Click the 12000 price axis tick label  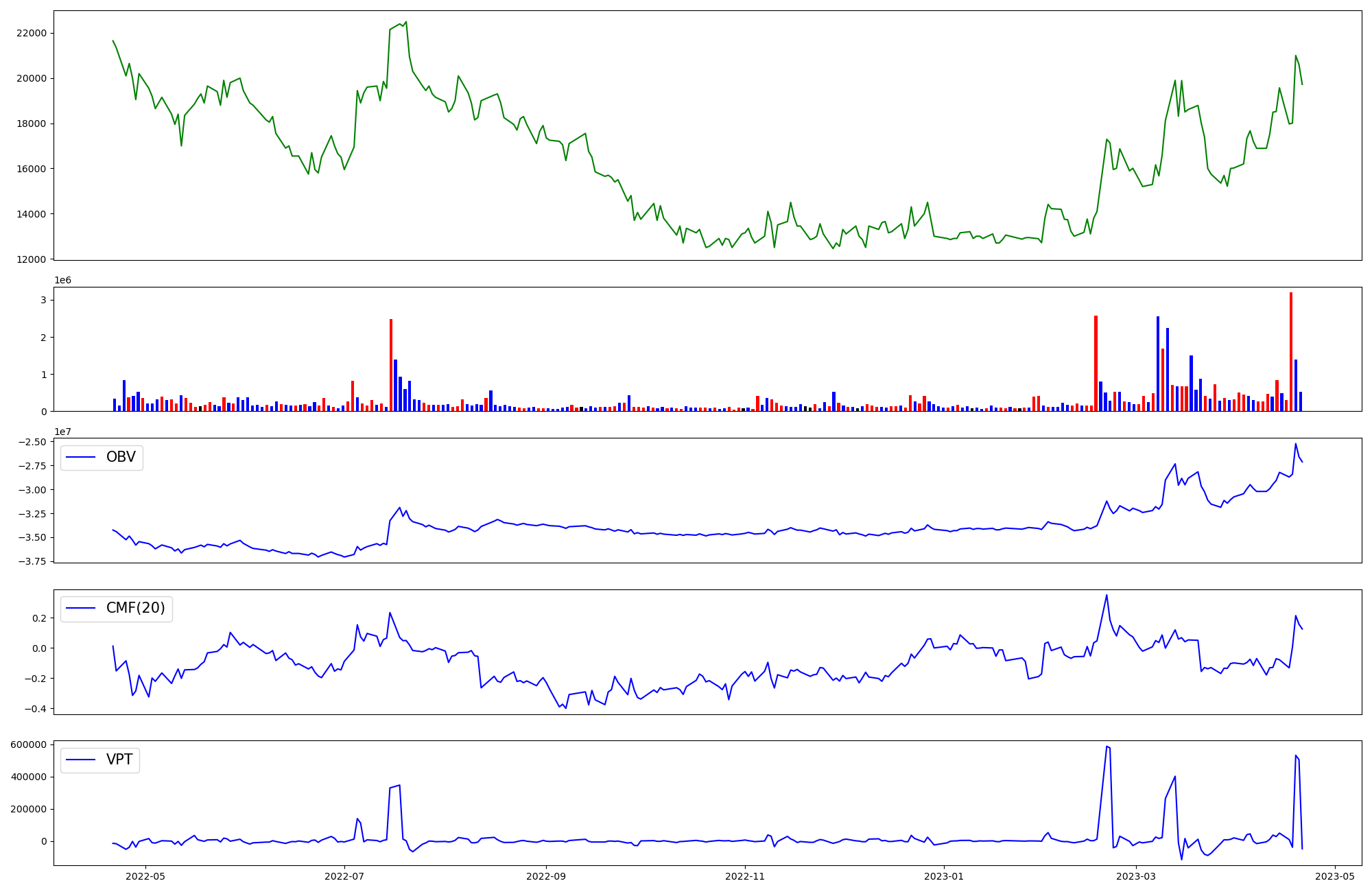coord(32,259)
